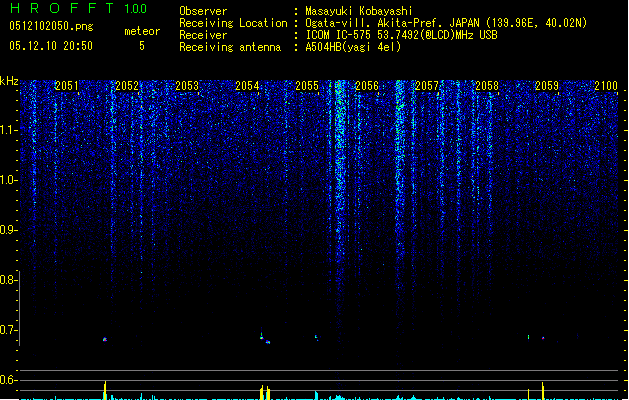Select the file name 0512102050.png

(51, 26)
